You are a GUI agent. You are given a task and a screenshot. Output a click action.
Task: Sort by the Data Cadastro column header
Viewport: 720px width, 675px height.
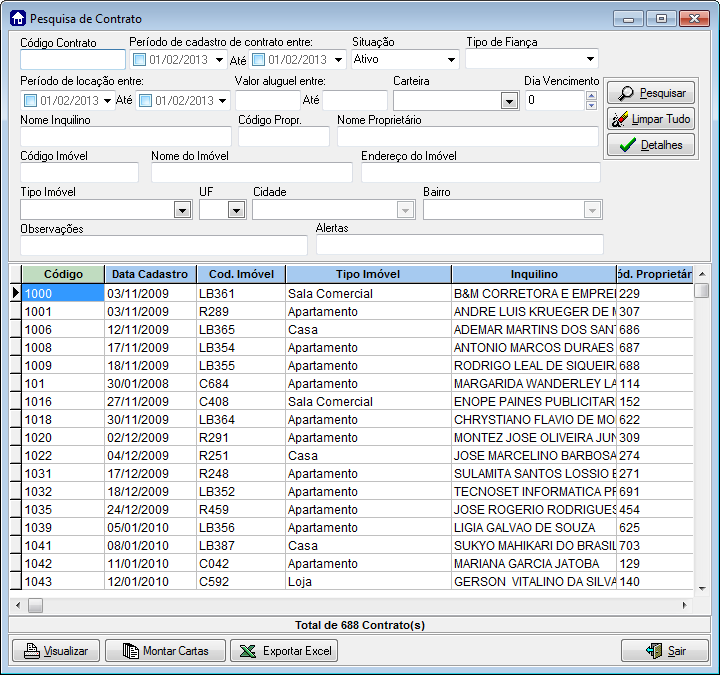pyautogui.click(x=150, y=274)
